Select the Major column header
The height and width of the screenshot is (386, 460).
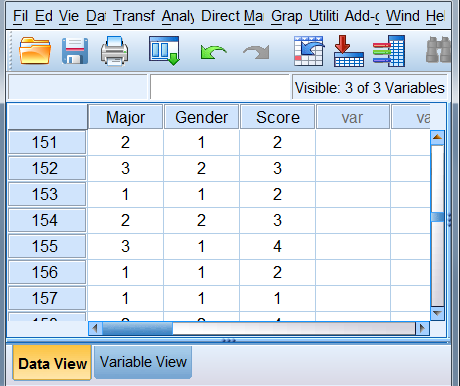pos(125,117)
